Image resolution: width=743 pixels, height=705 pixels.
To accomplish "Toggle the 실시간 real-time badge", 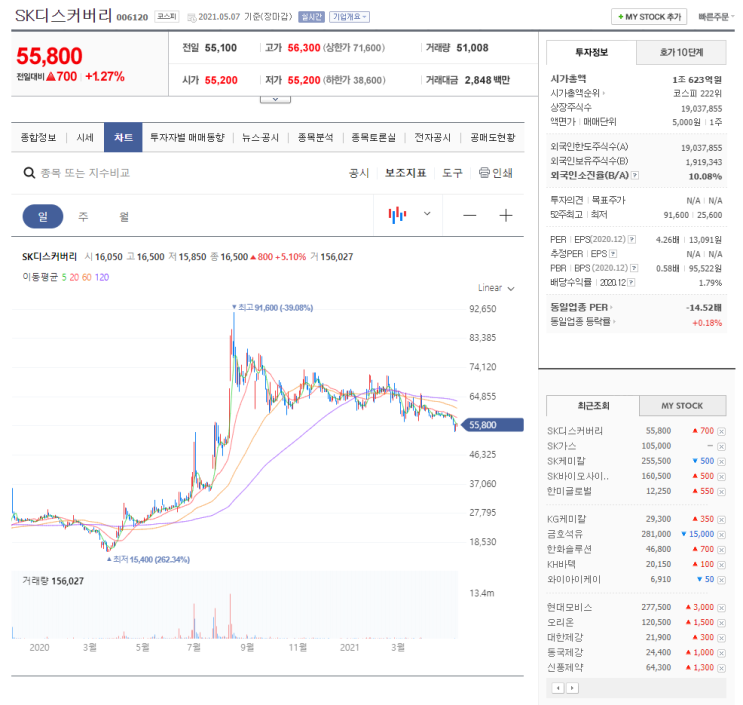I will (311, 17).
